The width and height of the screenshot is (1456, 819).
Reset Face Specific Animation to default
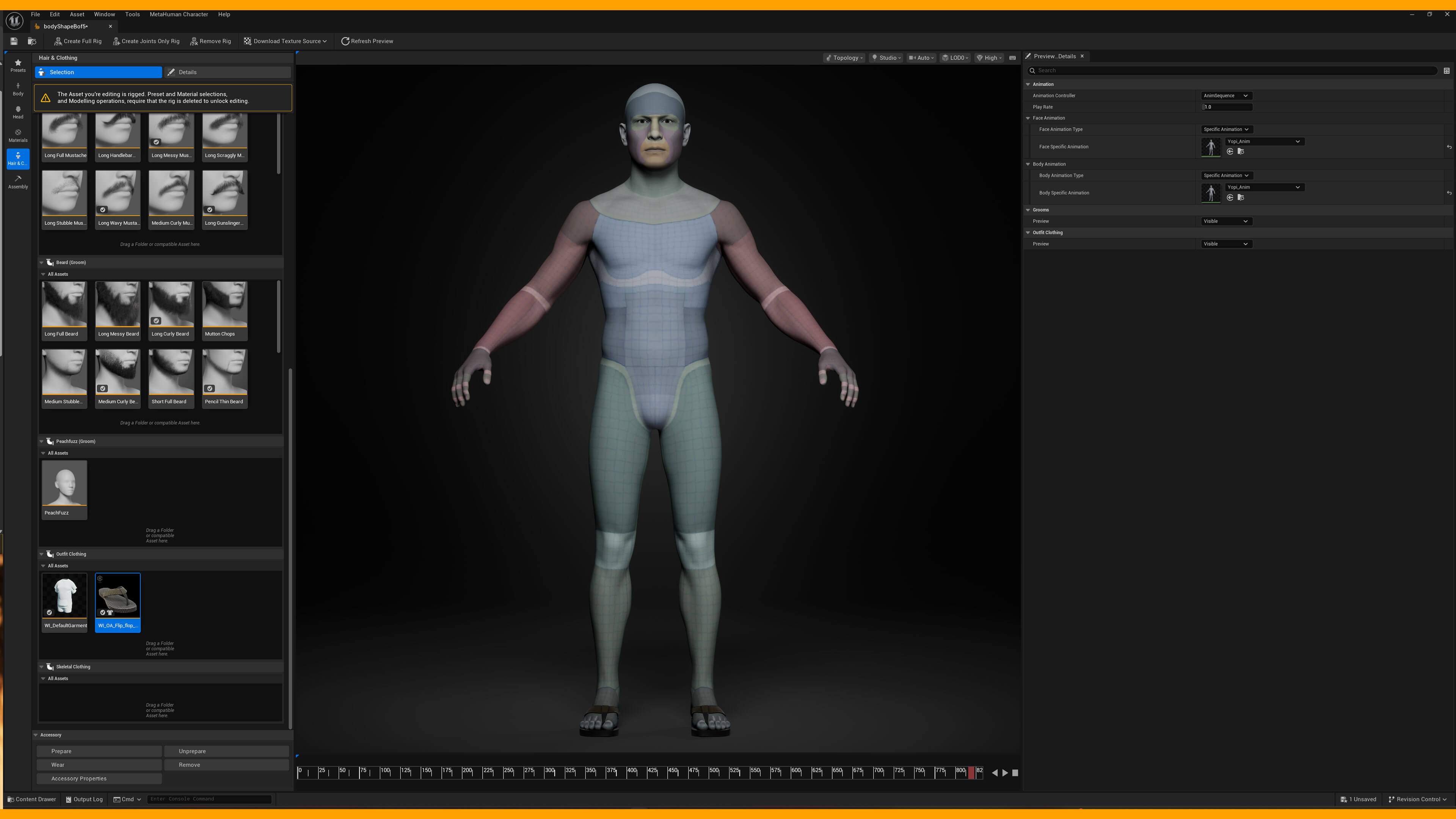pos(1449,147)
